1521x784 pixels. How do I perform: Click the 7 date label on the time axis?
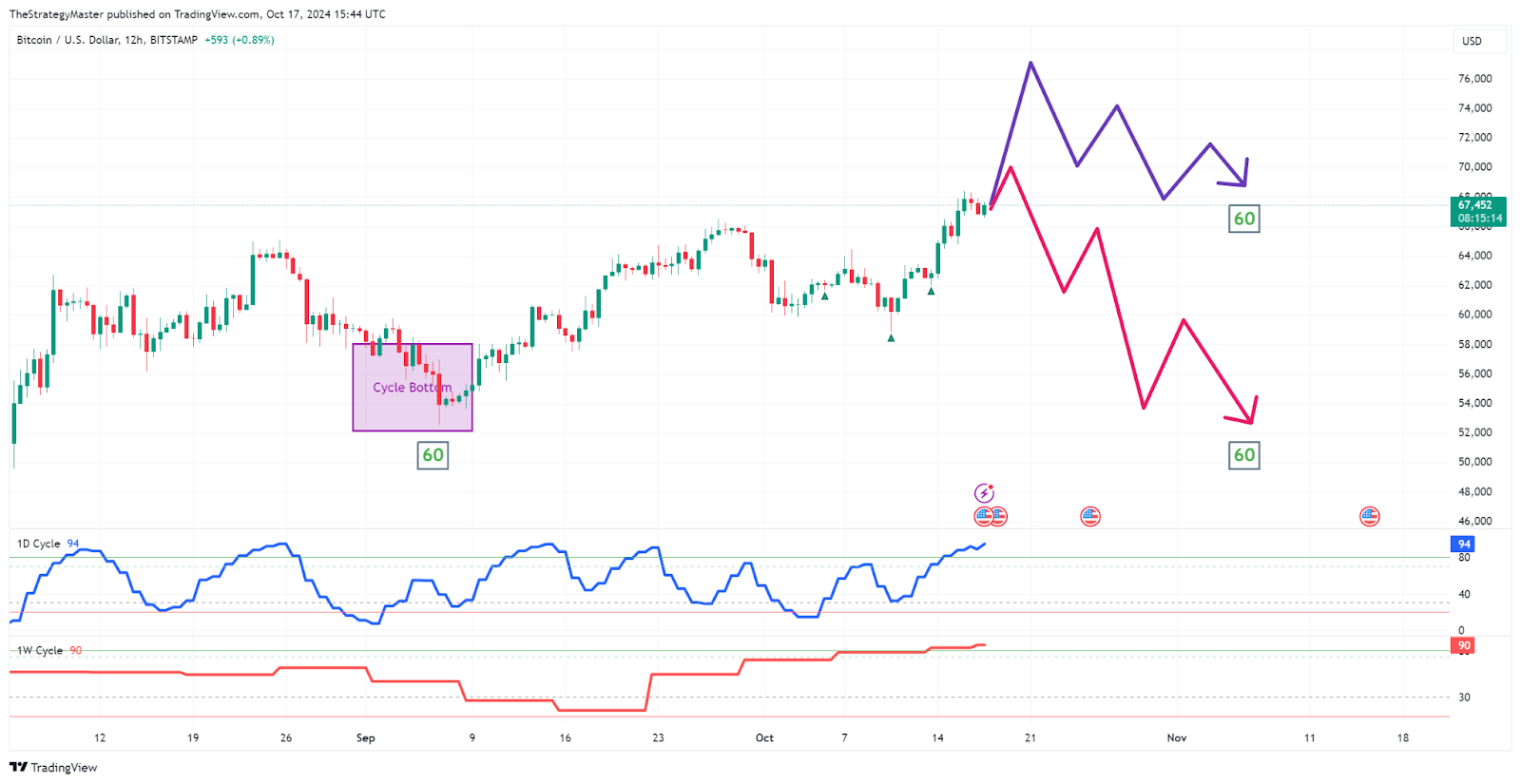point(844,737)
